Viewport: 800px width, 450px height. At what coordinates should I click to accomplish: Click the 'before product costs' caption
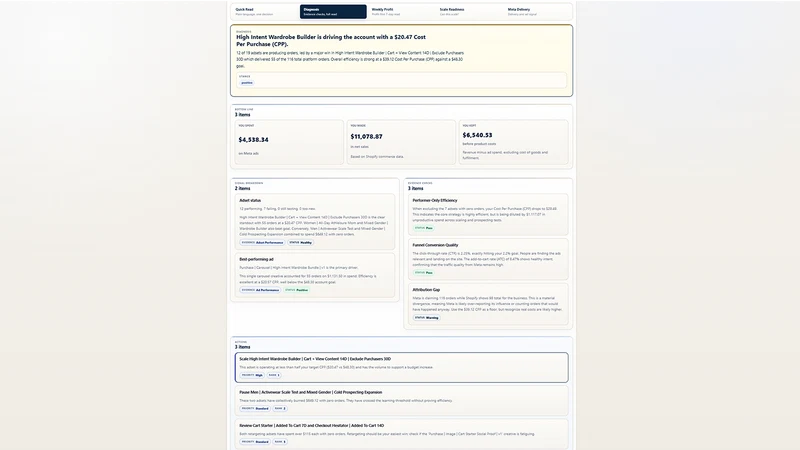point(479,144)
